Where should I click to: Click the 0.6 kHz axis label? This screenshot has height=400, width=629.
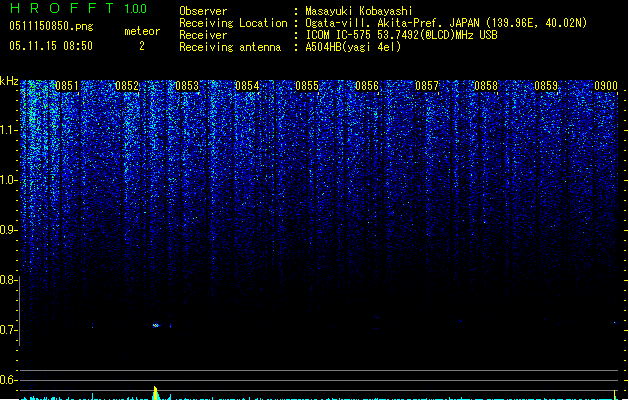click(8, 380)
